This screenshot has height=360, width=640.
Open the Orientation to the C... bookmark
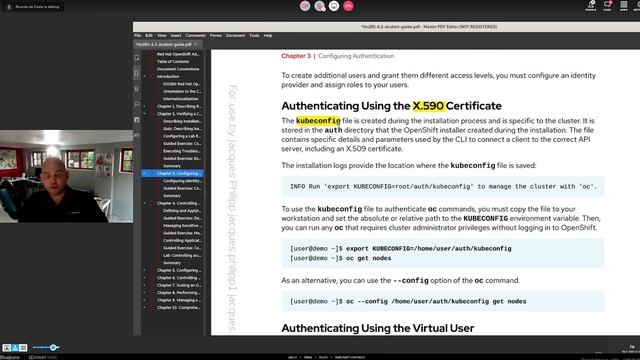tap(182, 91)
